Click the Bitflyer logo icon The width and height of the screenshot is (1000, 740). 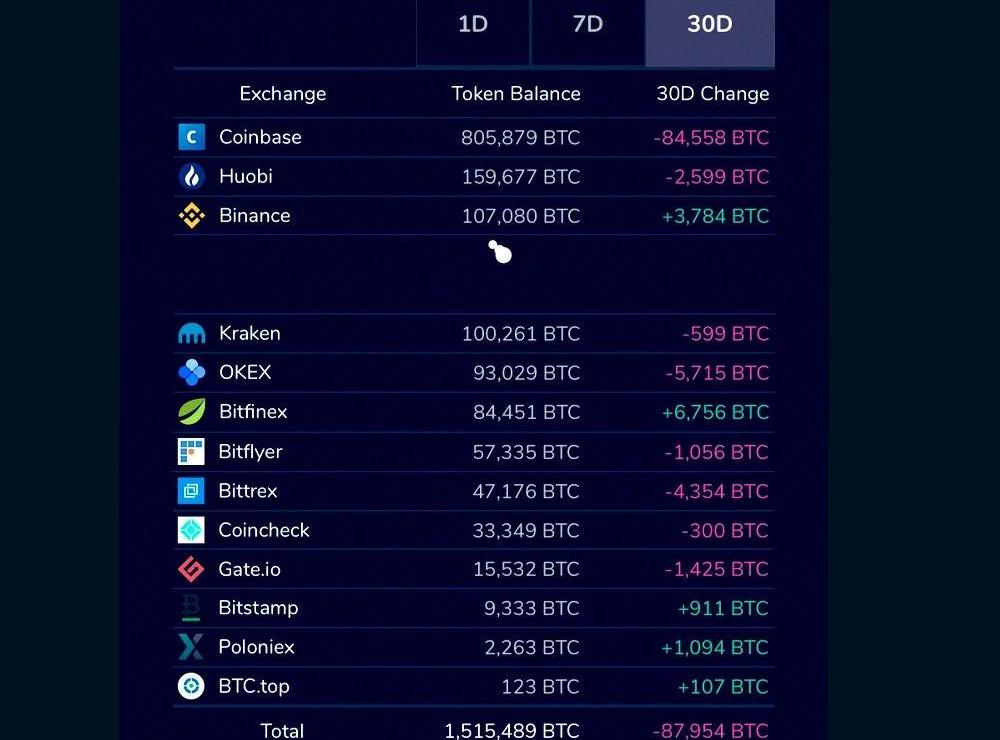point(191,452)
